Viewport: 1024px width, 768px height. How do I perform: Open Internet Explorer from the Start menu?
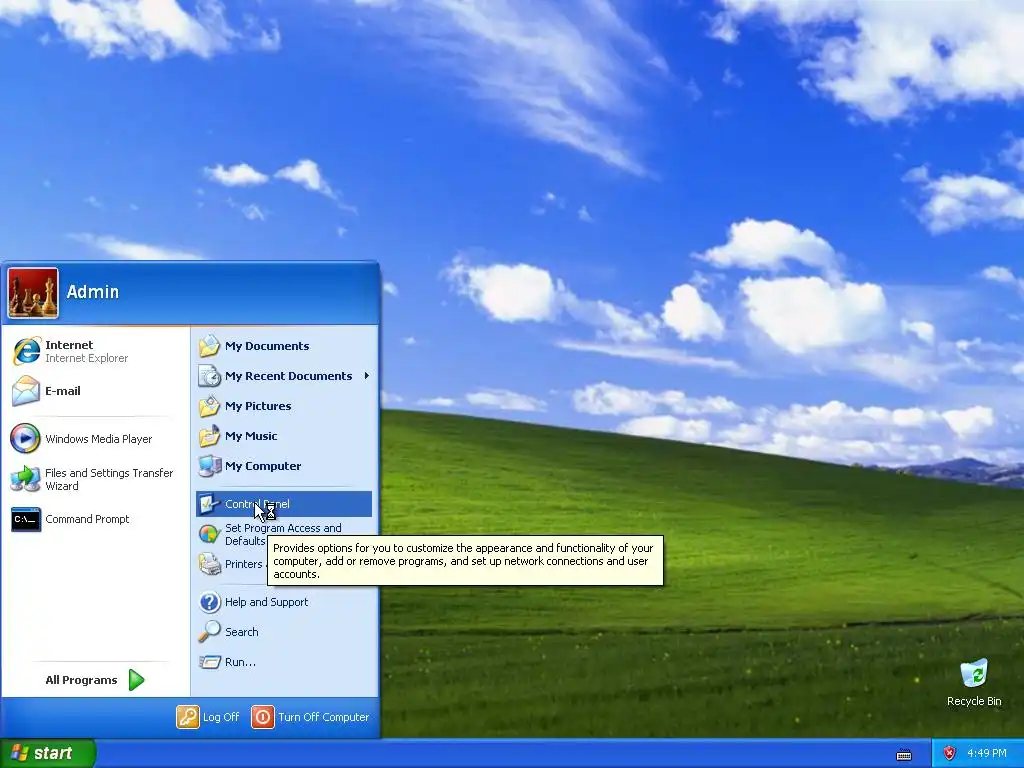(97, 351)
